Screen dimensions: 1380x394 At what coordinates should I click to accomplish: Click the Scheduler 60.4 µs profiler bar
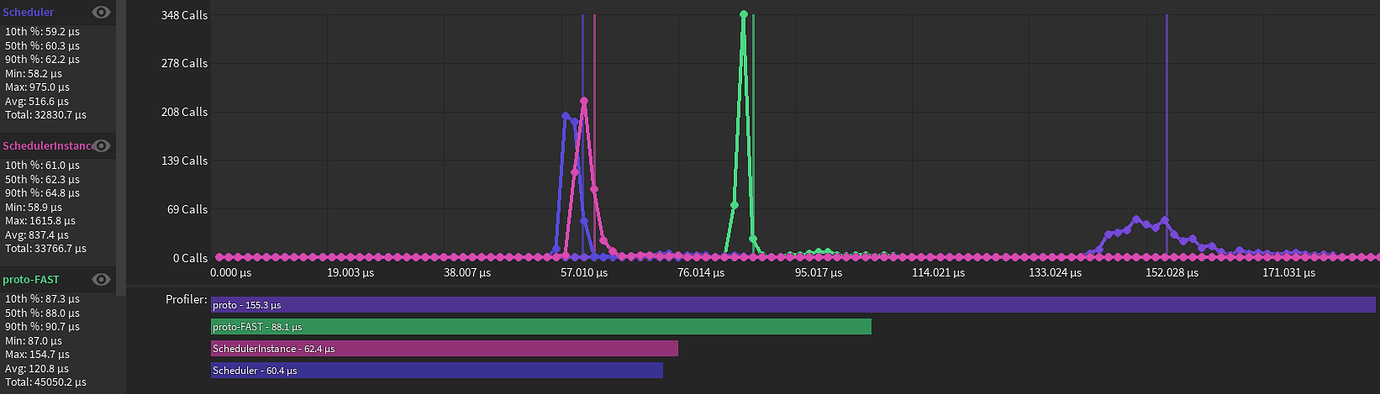[x=437, y=370]
